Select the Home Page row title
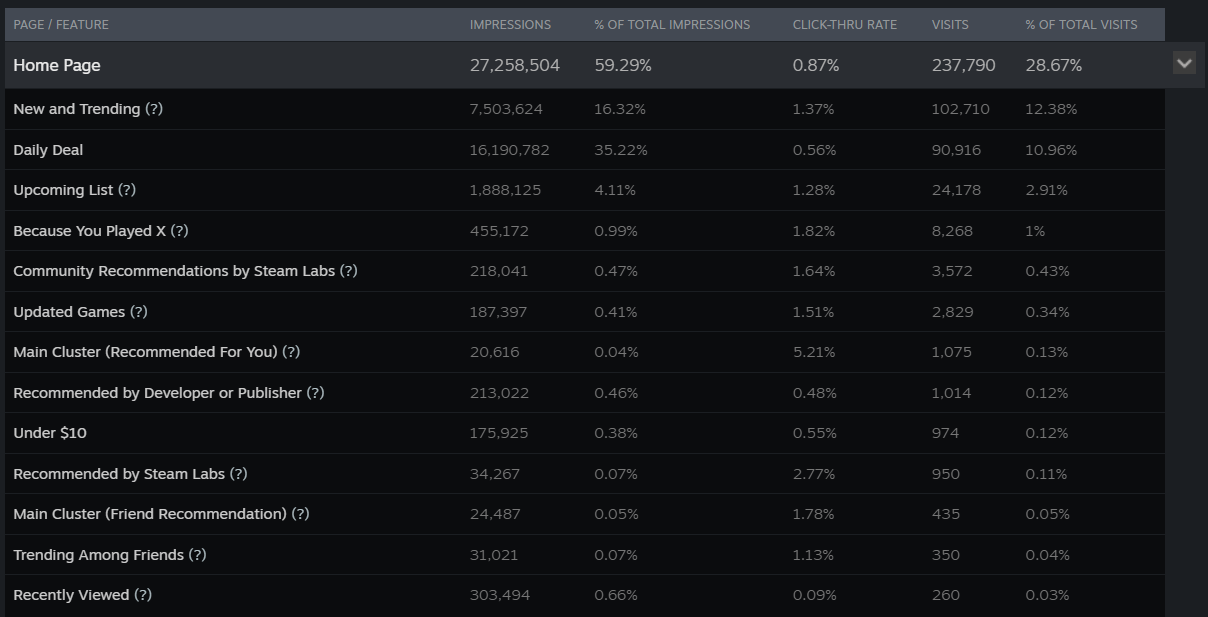 (57, 65)
